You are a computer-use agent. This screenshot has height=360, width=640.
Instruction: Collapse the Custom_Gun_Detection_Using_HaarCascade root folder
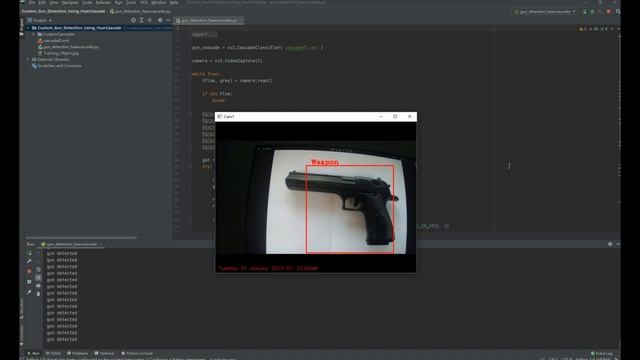point(28,28)
